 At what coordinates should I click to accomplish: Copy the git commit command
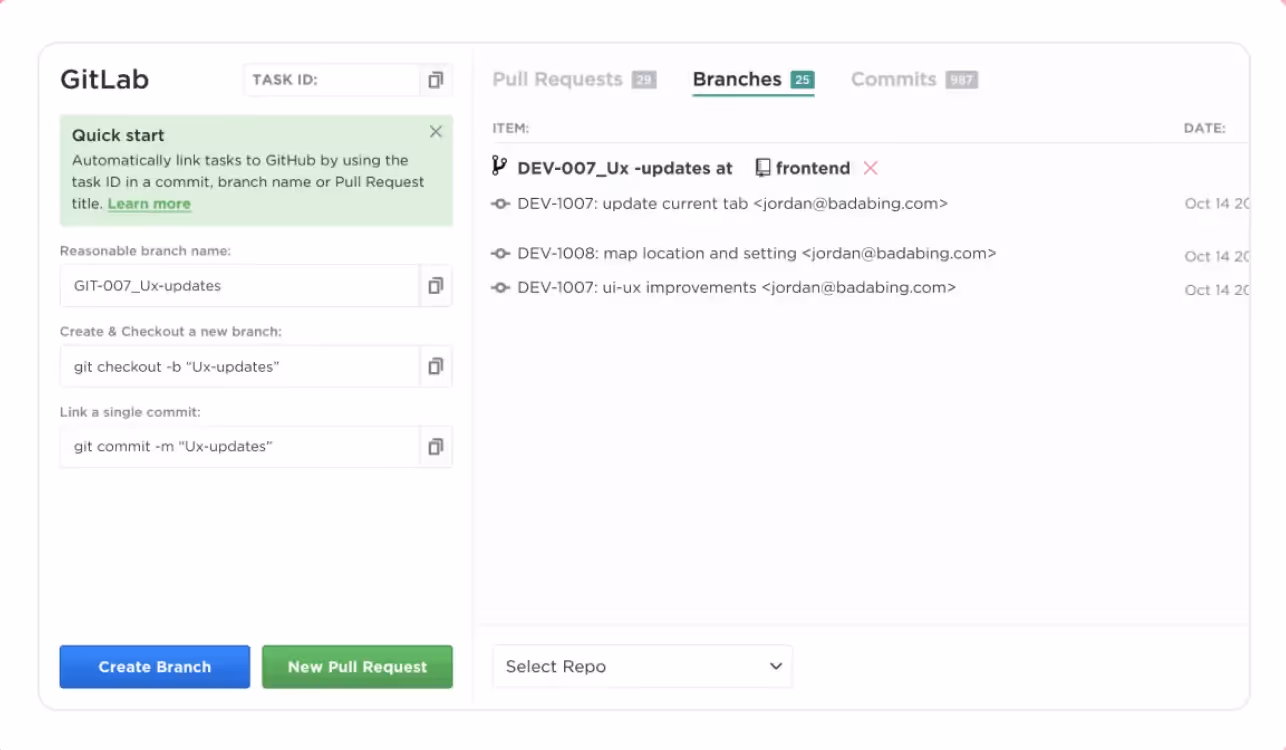tap(435, 447)
